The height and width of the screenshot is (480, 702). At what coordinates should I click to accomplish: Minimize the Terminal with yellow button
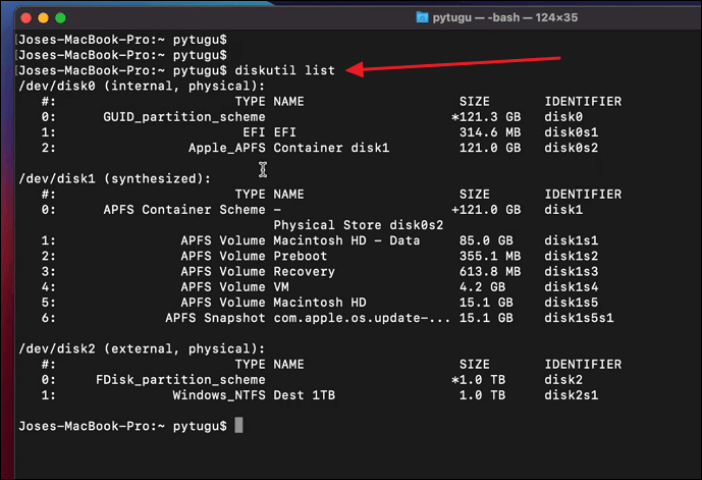(42, 18)
